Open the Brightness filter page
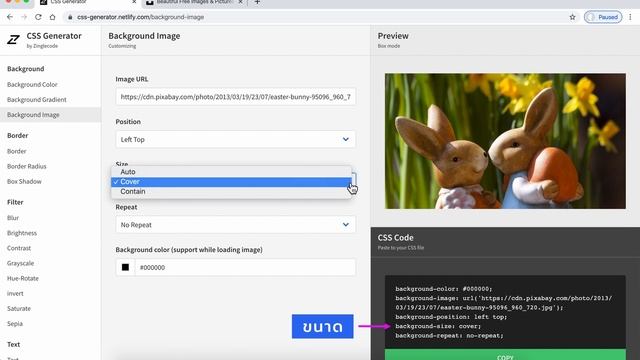The height and width of the screenshot is (360, 640). point(22,233)
